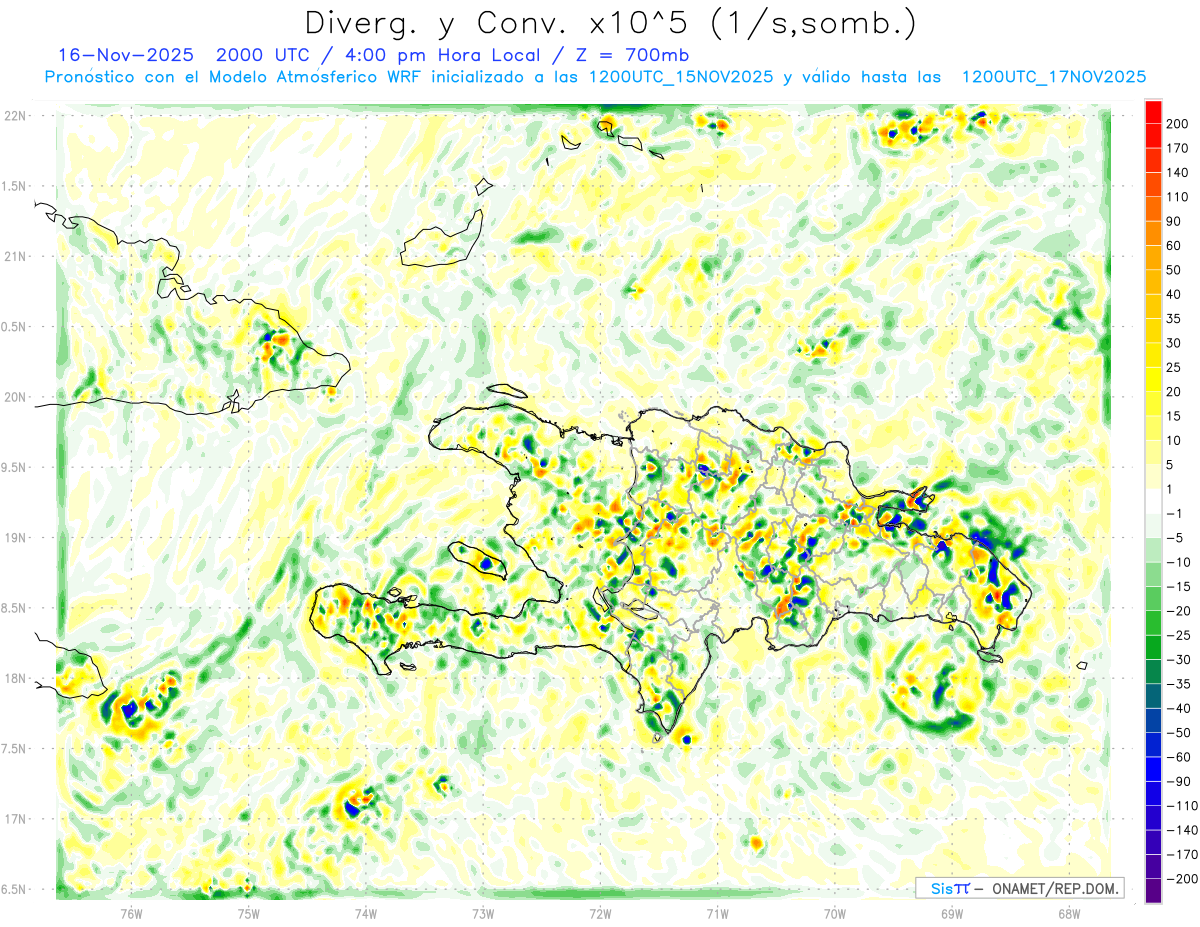The width and height of the screenshot is (1200, 927).
Task: Click the "17N" latitude label
Action: (x=14, y=819)
